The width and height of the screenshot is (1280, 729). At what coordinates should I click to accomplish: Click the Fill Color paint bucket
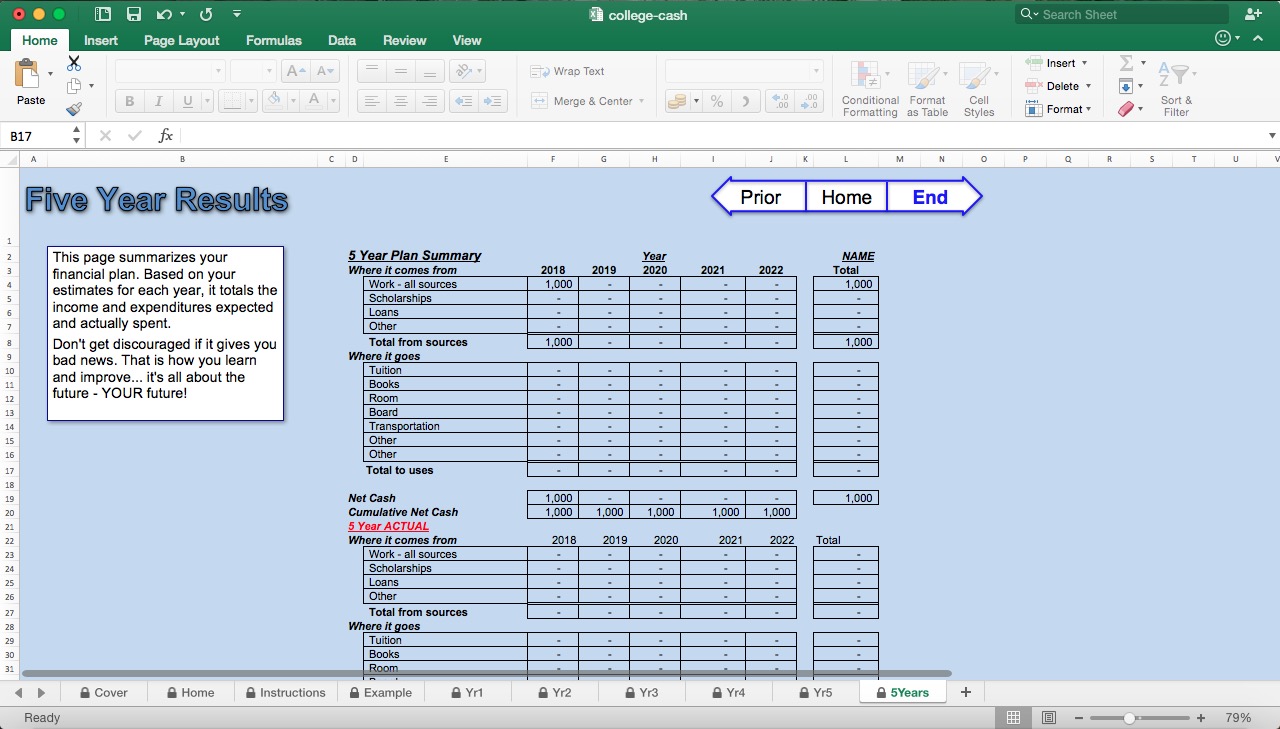coord(275,101)
